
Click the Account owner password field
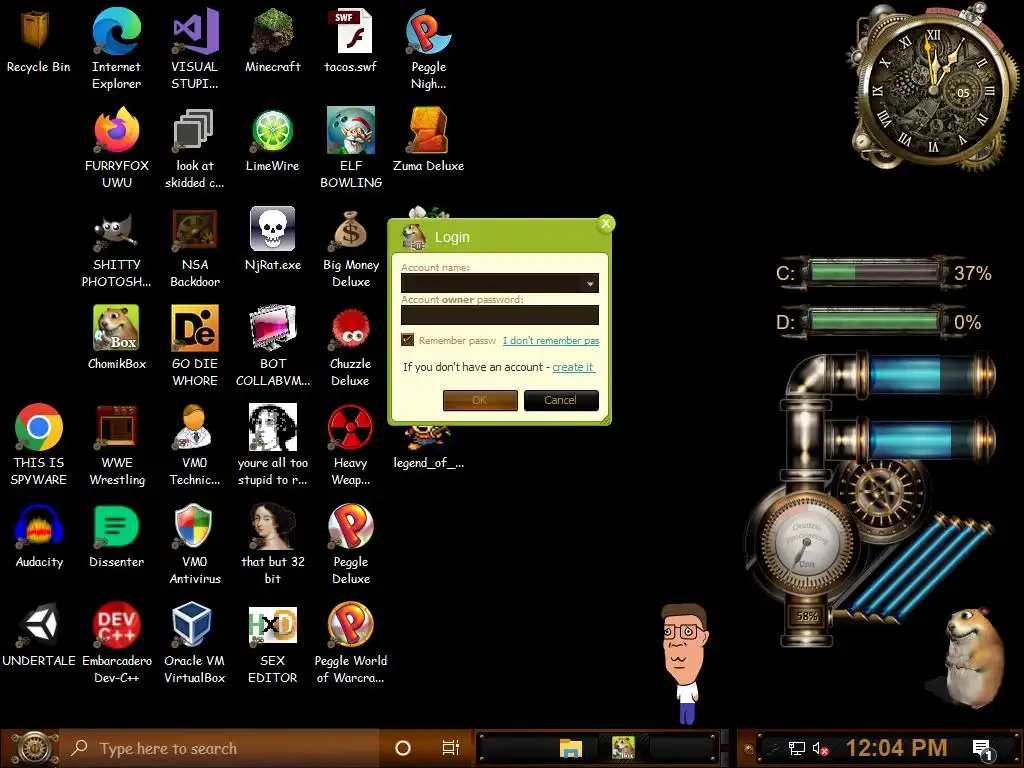click(x=500, y=315)
